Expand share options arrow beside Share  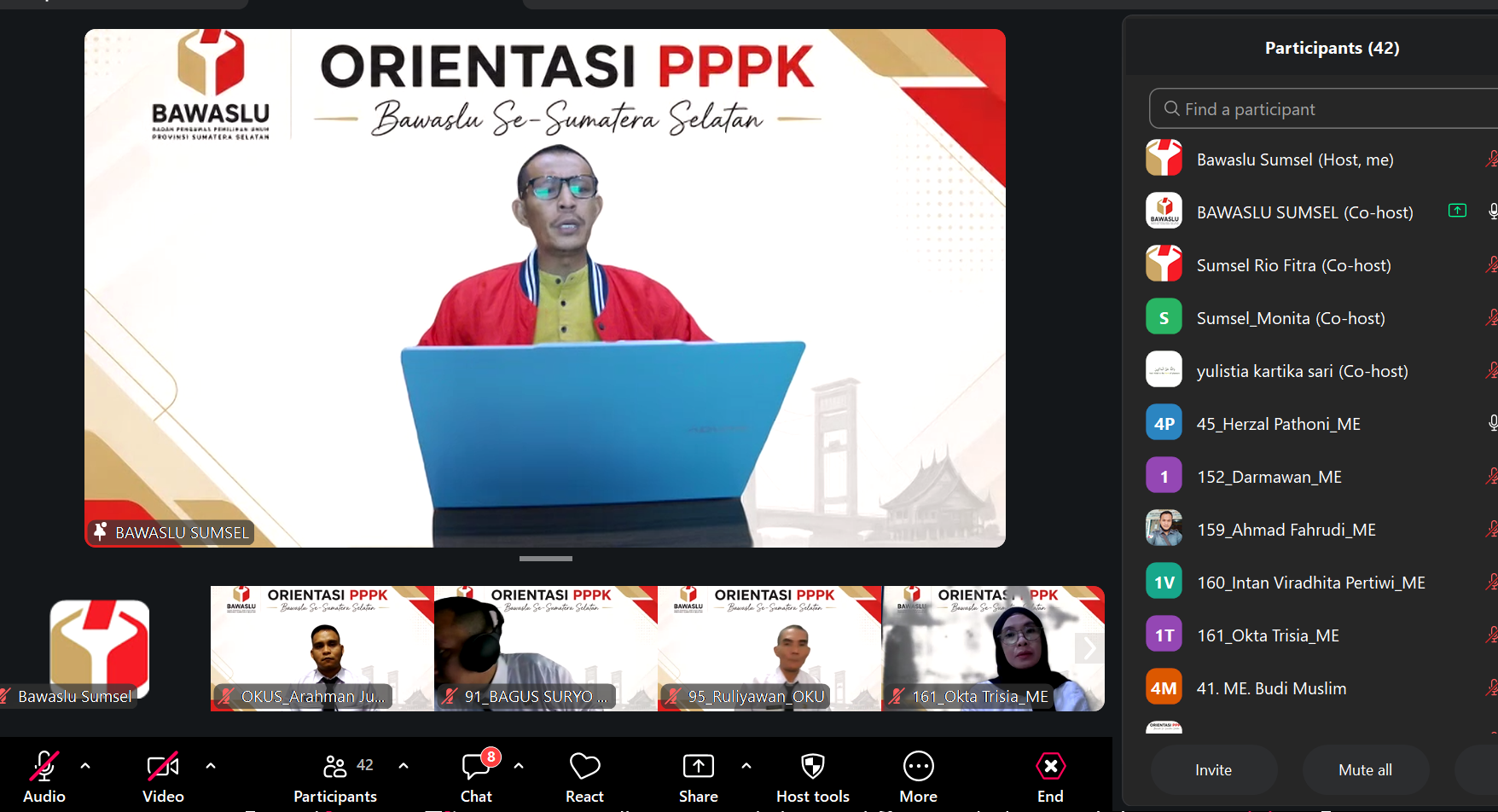coord(746,766)
